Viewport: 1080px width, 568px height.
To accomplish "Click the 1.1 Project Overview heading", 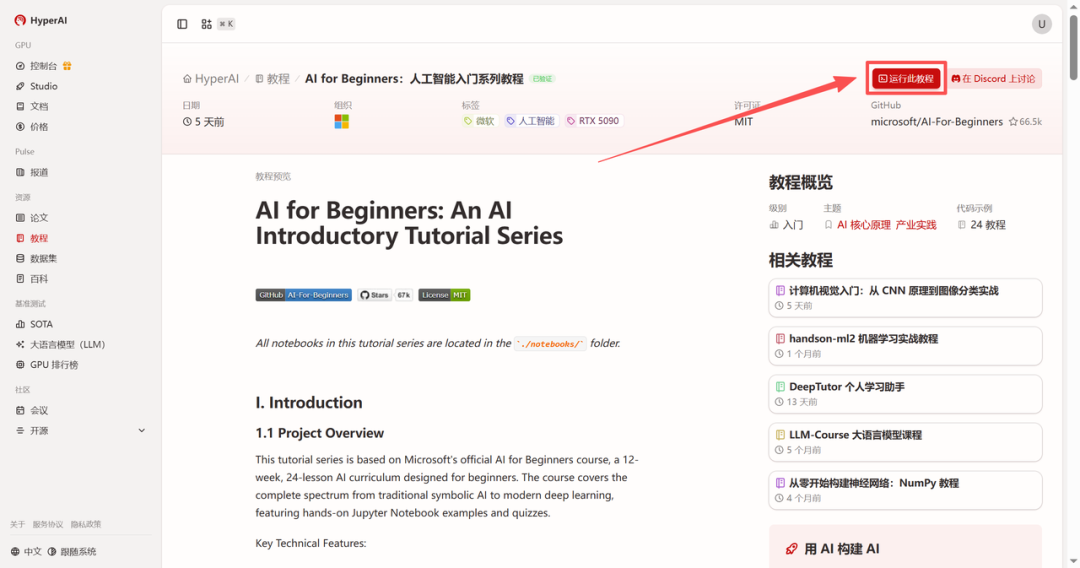I will (320, 433).
